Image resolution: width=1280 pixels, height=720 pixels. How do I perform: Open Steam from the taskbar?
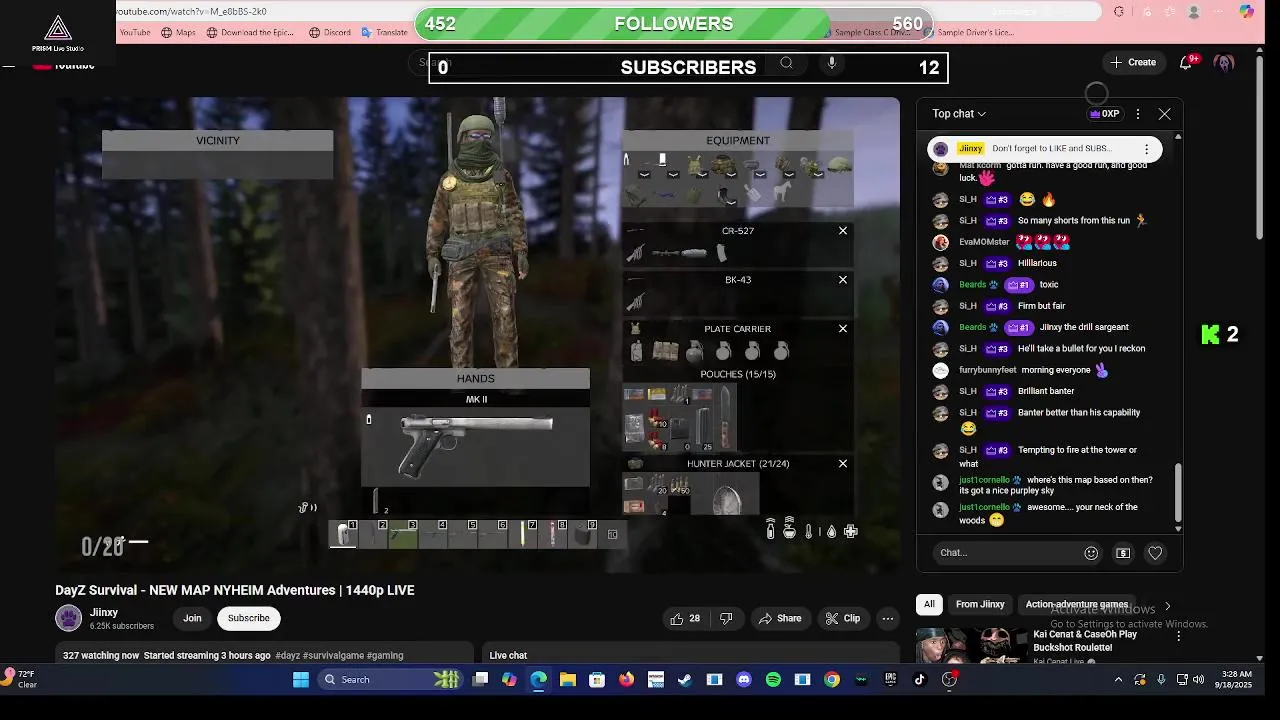pyautogui.click(x=685, y=680)
